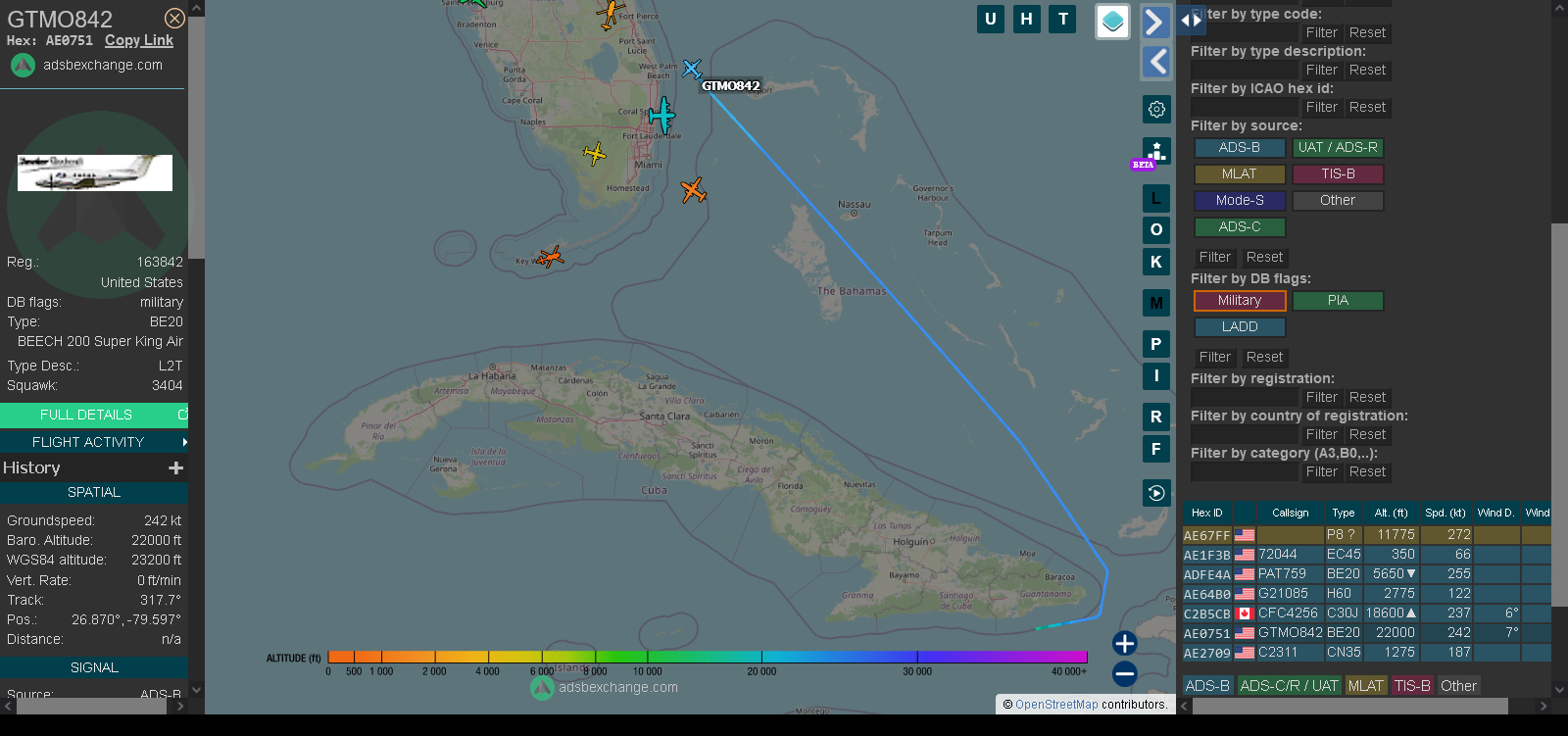This screenshot has height=736, width=1568.
Task: Filter source by ADS-C
Action: [x=1240, y=227]
